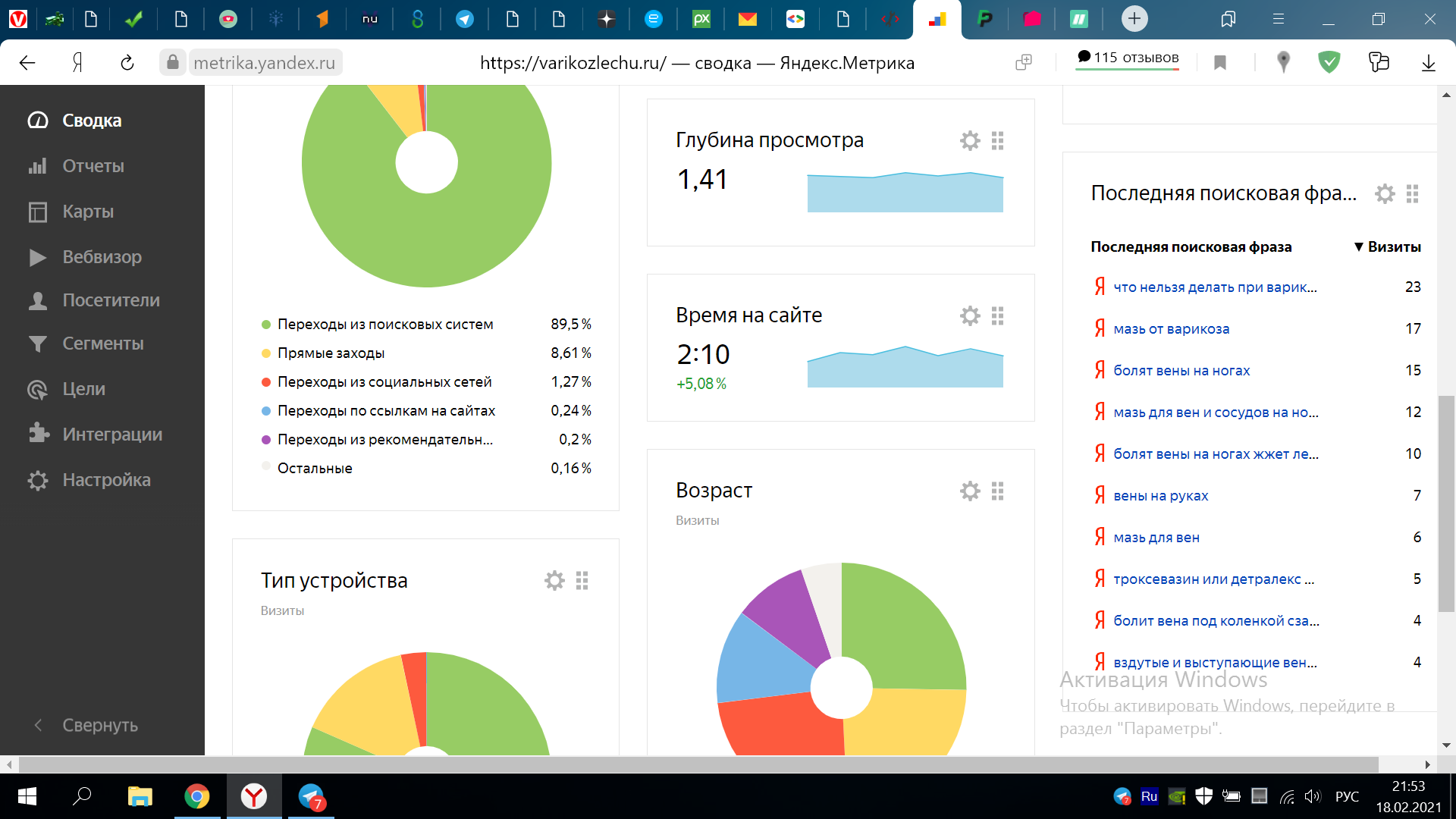Open File Explorer from taskbar

(140, 796)
